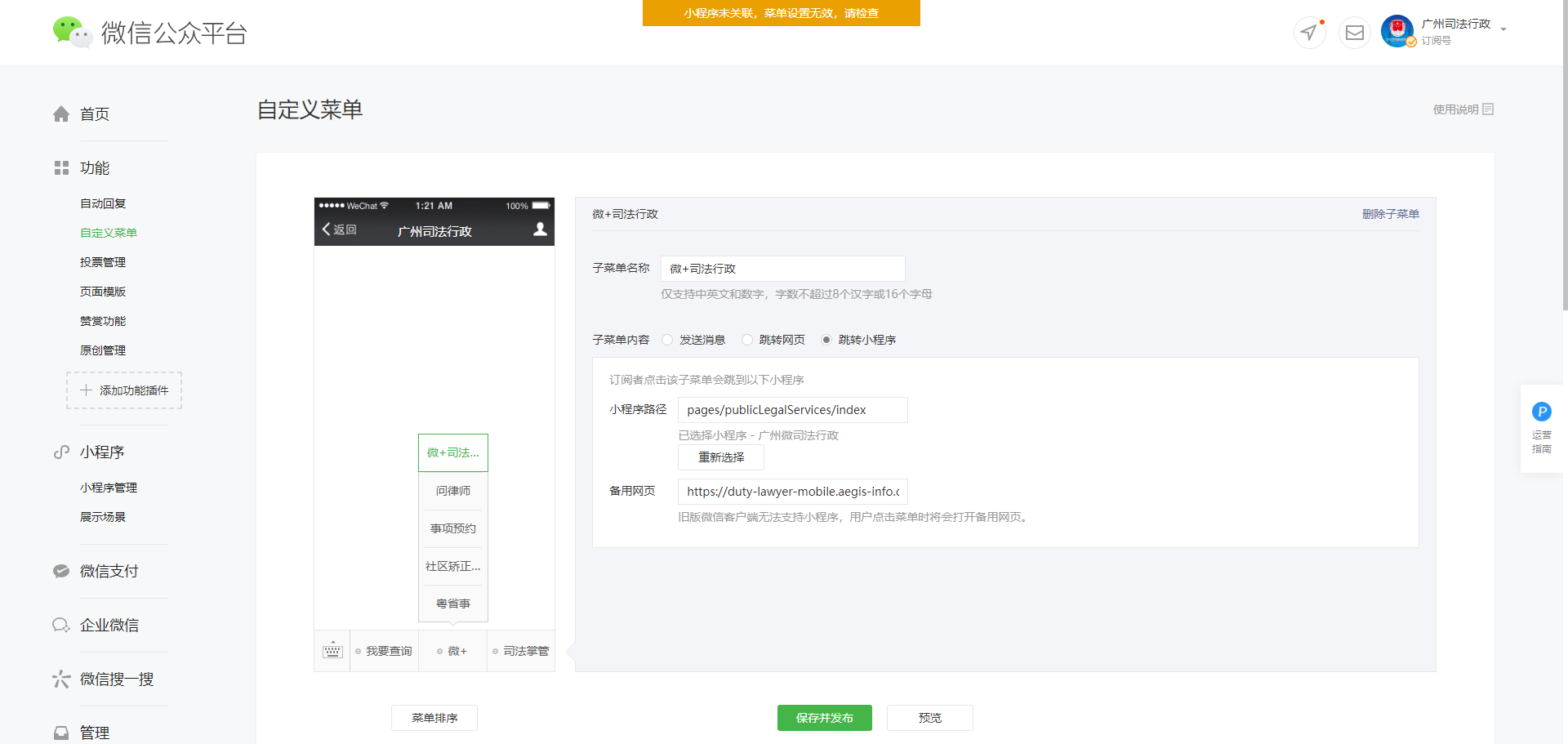Open 企业微信 sidebar section
The height and width of the screenshot is (744, 1568).
coord(109,626)
